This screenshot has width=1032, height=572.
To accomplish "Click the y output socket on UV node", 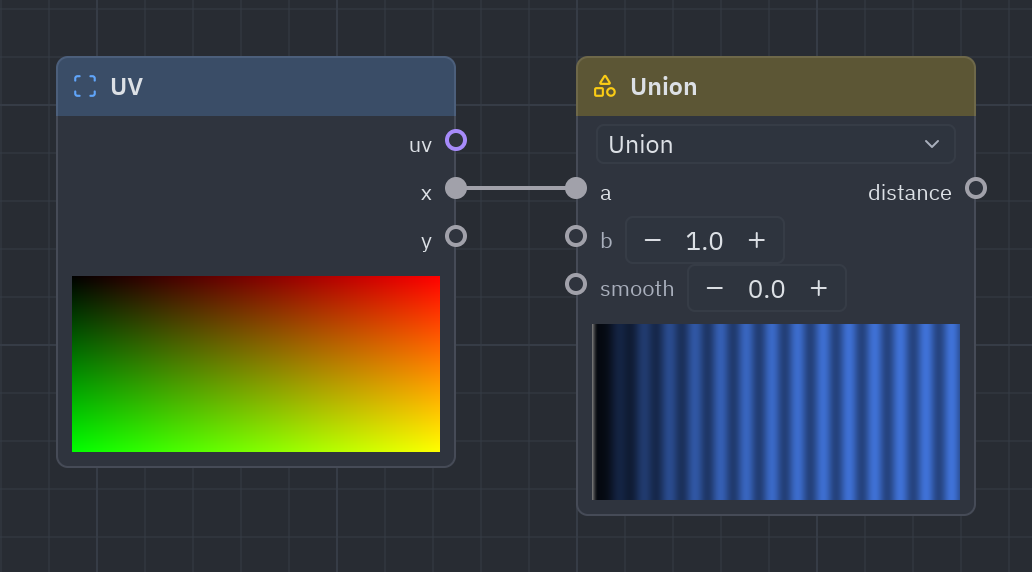I will tap(455, 236).
